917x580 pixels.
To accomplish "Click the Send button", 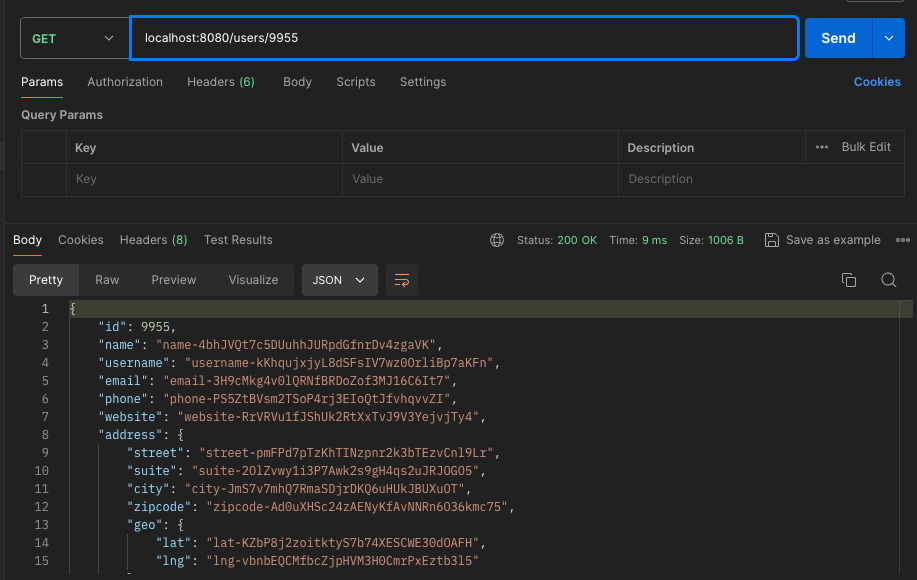I will click(838, 38).
